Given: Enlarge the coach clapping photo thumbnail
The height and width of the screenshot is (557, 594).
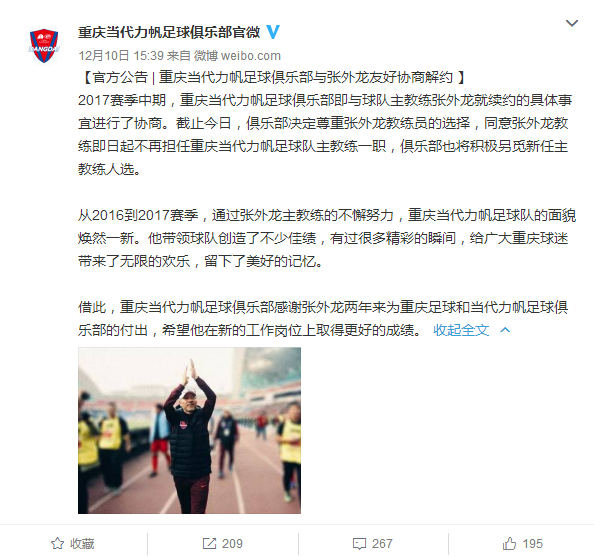Looking at the screenshot, I should pos(189,430).
